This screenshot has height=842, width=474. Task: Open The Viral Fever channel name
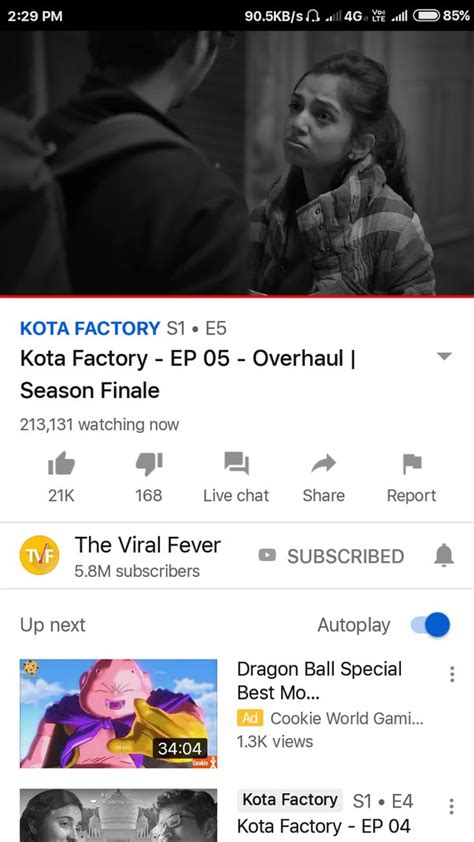click(x=148, y=545)
